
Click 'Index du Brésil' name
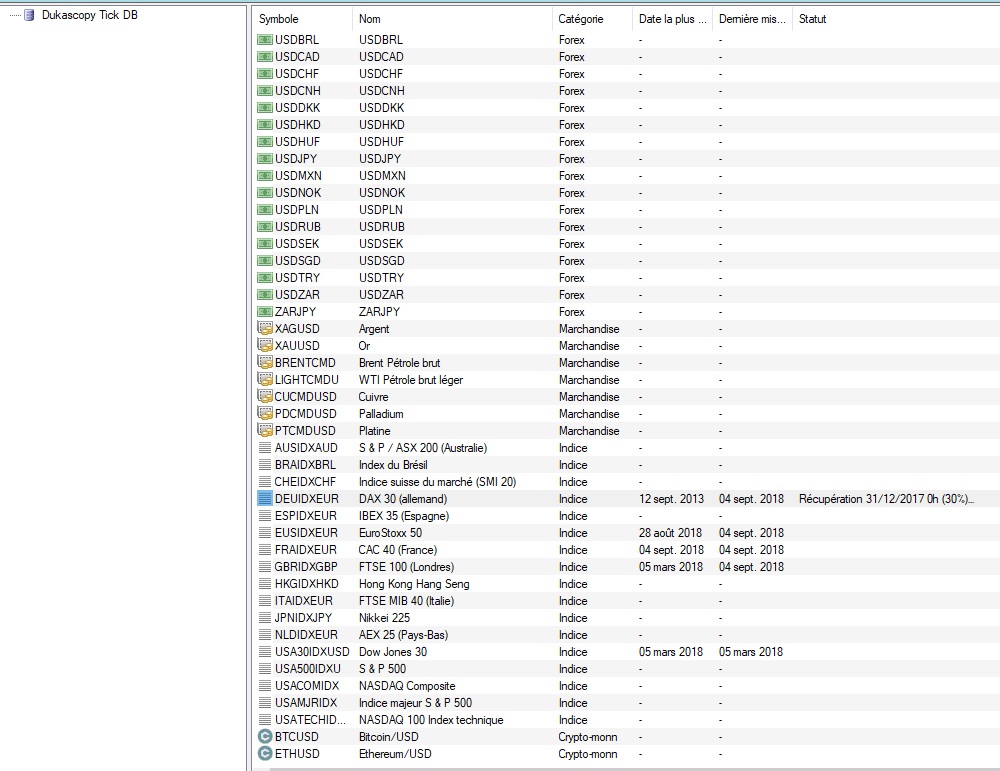[393, 465]
